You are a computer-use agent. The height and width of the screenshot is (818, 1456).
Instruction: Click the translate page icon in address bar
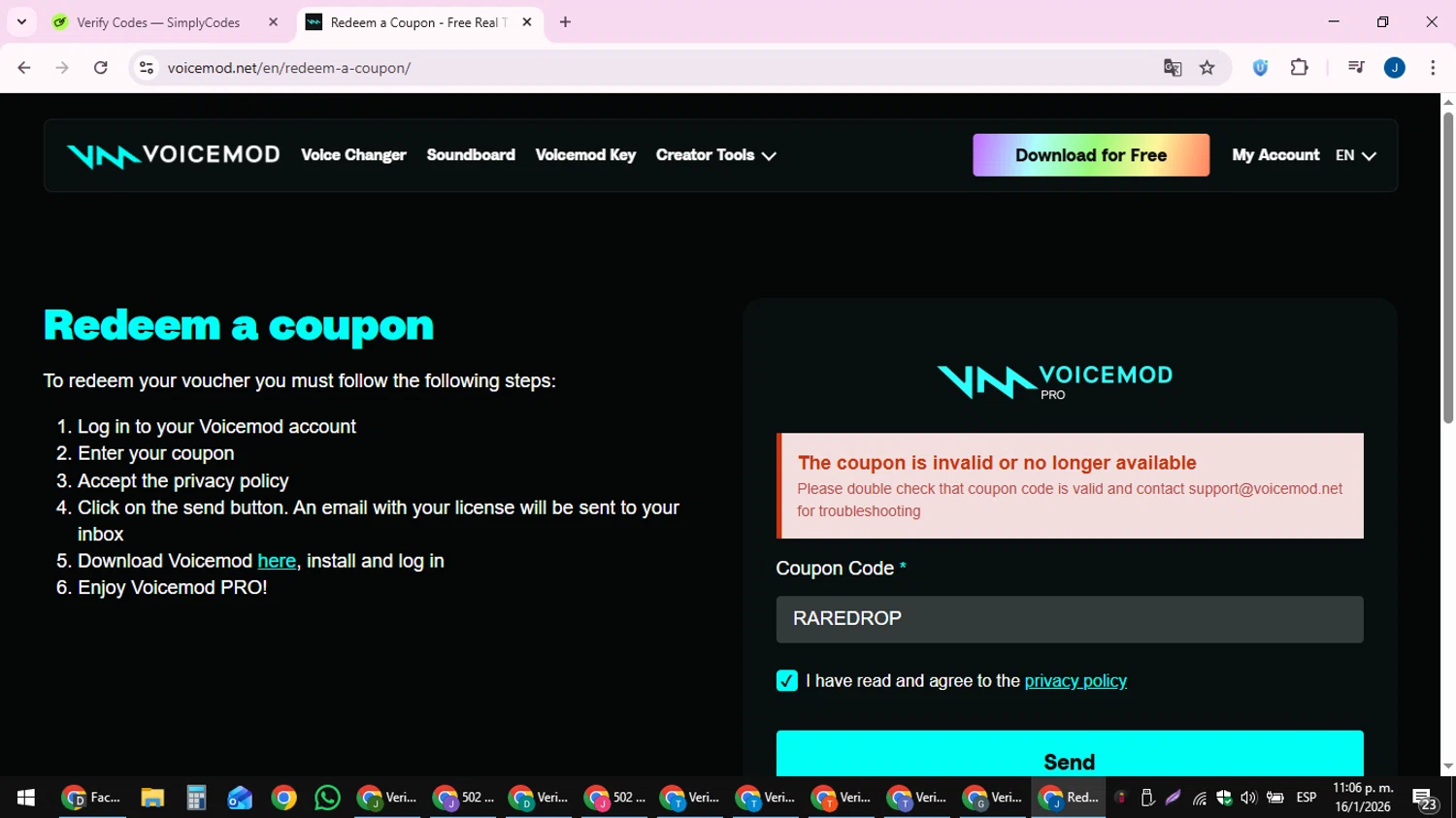[1173, 68]
